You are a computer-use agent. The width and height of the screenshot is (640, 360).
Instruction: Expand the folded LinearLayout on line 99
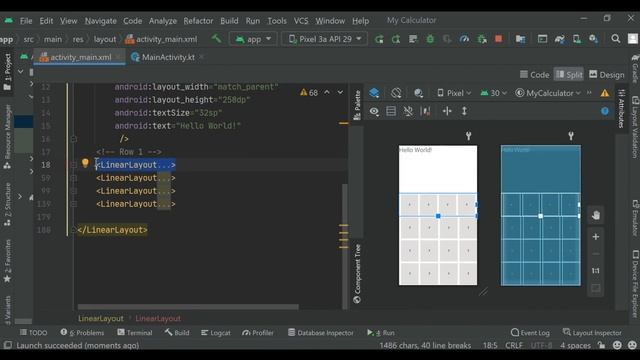tap(74, 191)
